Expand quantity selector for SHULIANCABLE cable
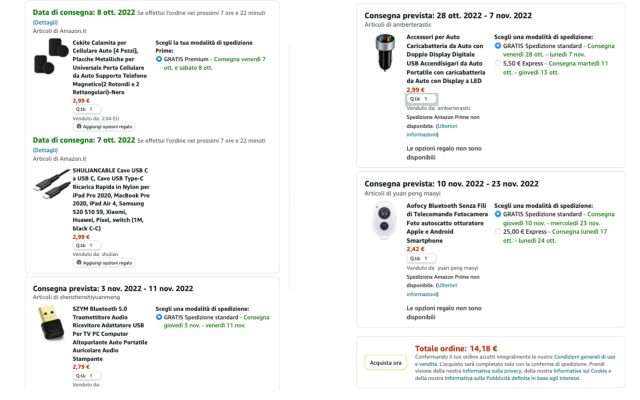This screenshot has width=640, height=400. tap(86, 244)
